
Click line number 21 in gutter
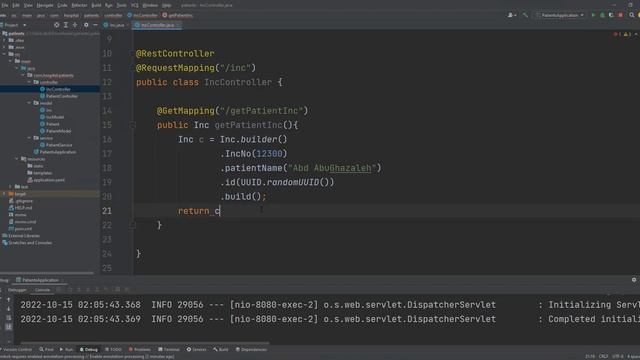[x=107, y=211]
